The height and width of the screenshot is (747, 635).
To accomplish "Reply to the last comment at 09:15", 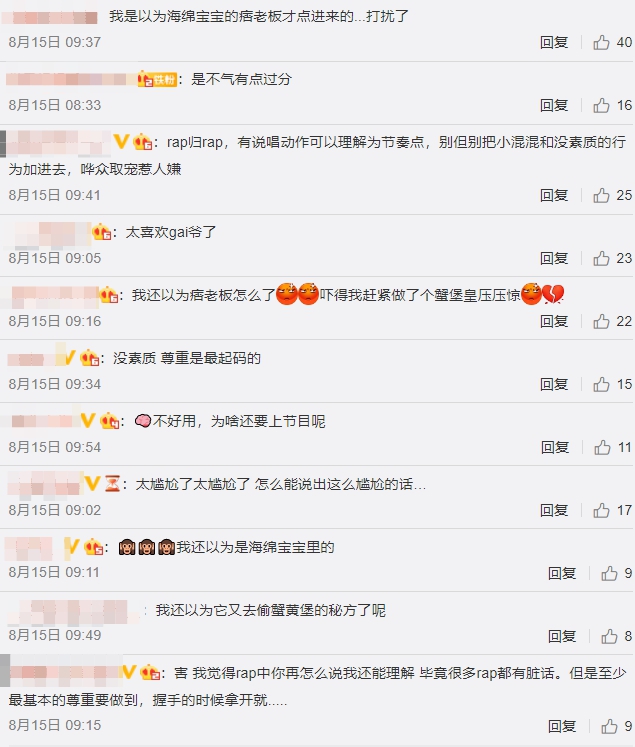I will [562, 726].
